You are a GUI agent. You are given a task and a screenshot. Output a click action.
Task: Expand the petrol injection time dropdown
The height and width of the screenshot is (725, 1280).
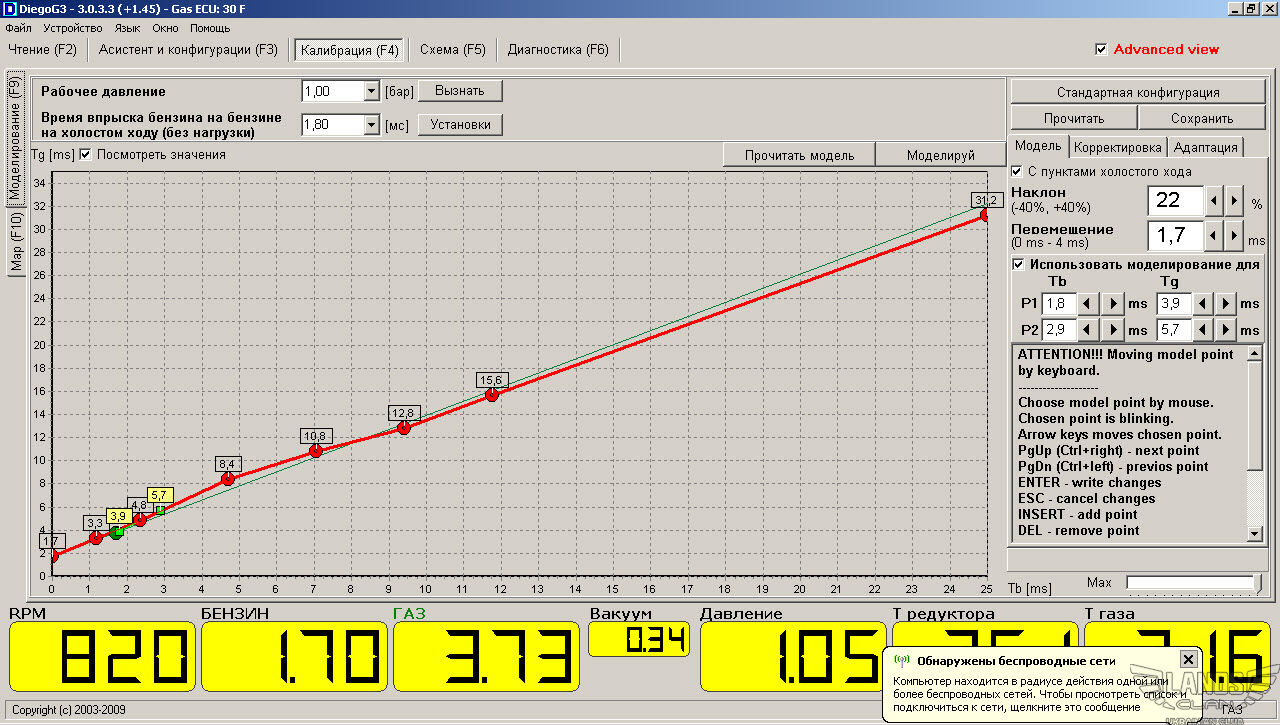coord(371,125)
